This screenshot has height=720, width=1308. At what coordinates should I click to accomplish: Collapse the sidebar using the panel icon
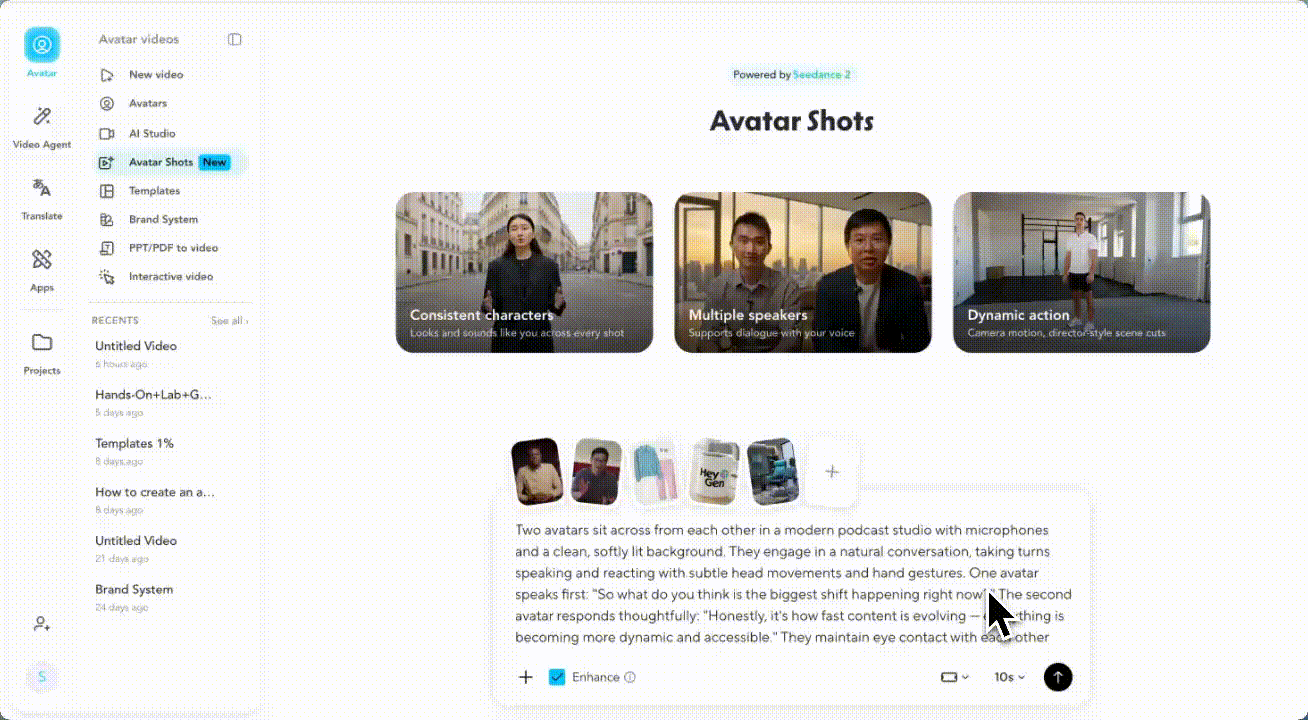[x=234, y=40]
